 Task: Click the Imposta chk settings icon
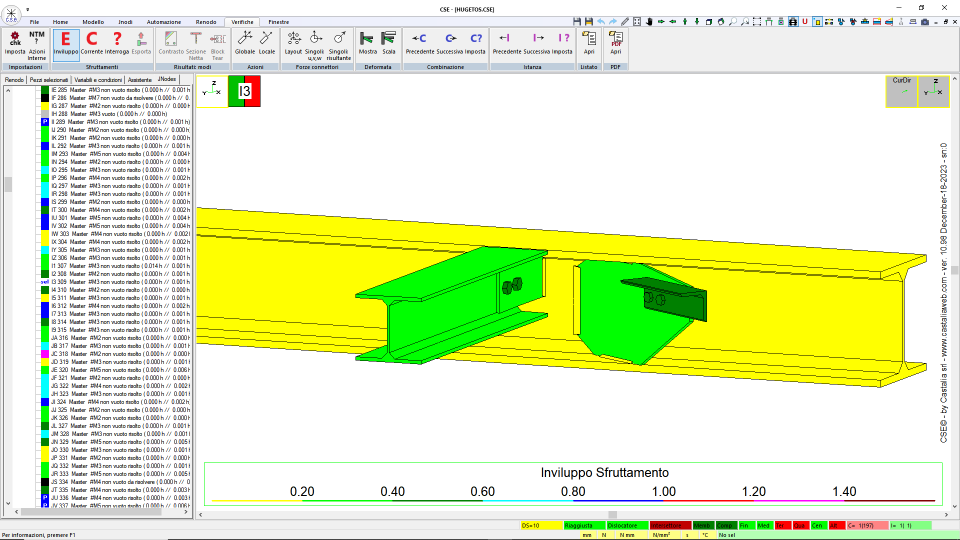[15, 43]
